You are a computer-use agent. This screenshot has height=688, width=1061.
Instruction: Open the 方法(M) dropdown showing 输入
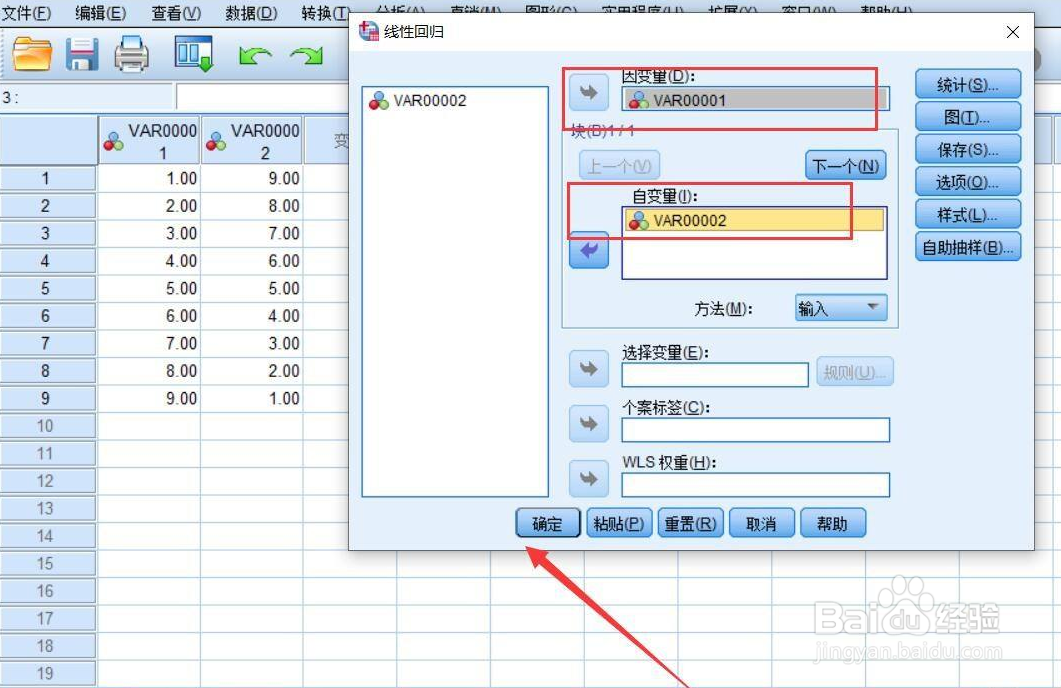tap(840, 308)
